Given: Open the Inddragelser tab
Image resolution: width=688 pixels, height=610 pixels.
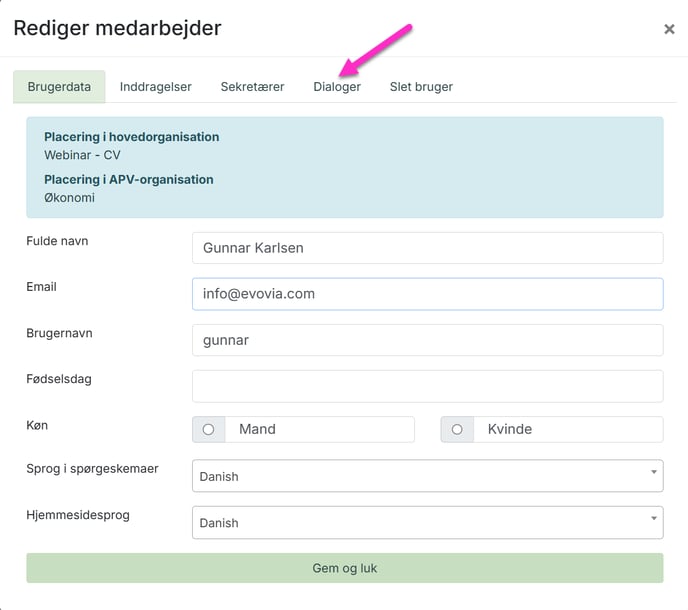Looking at the screenshot, I should click(x=155, y=87).
